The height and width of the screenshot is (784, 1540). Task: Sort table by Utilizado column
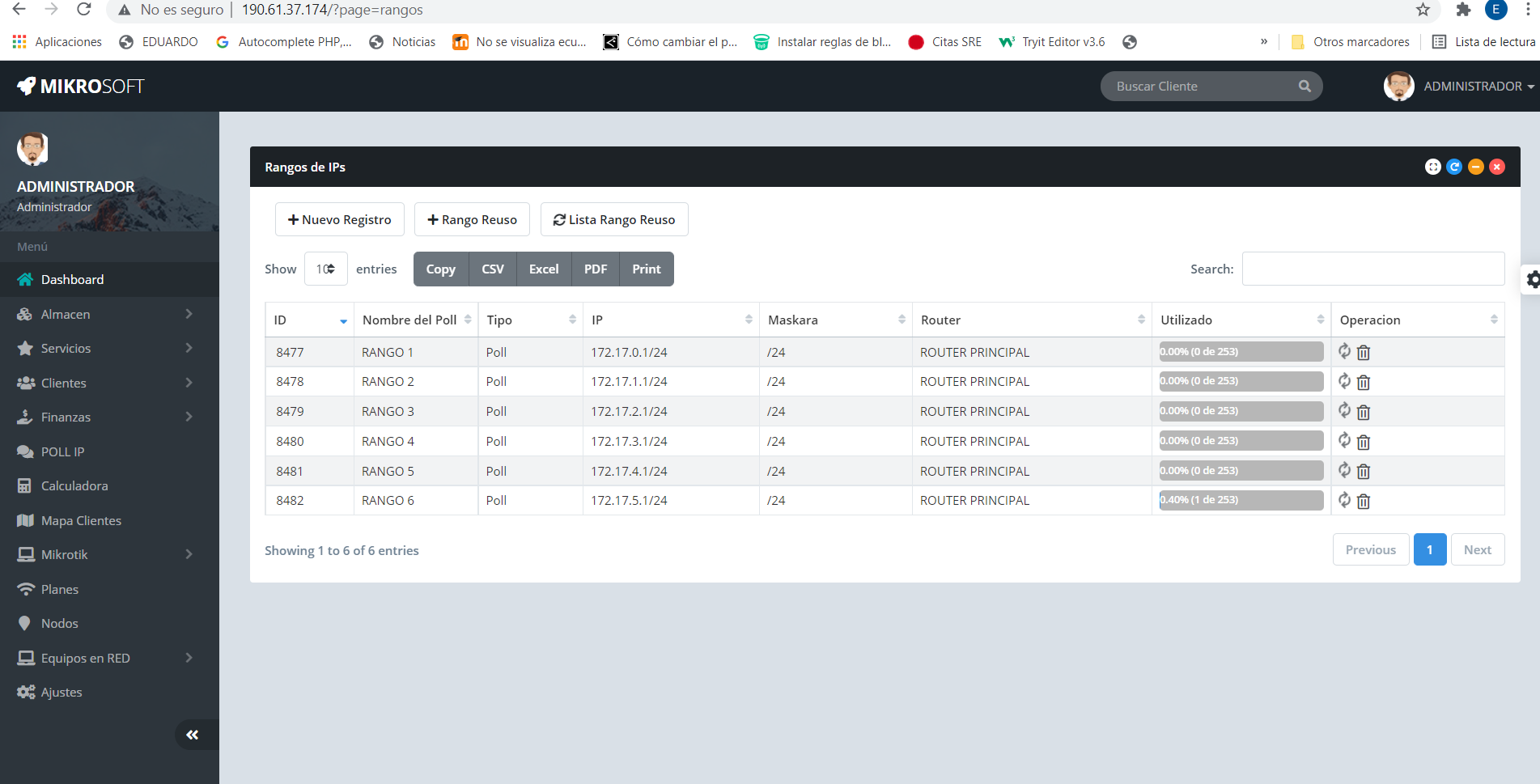(x=1241, y=320)
